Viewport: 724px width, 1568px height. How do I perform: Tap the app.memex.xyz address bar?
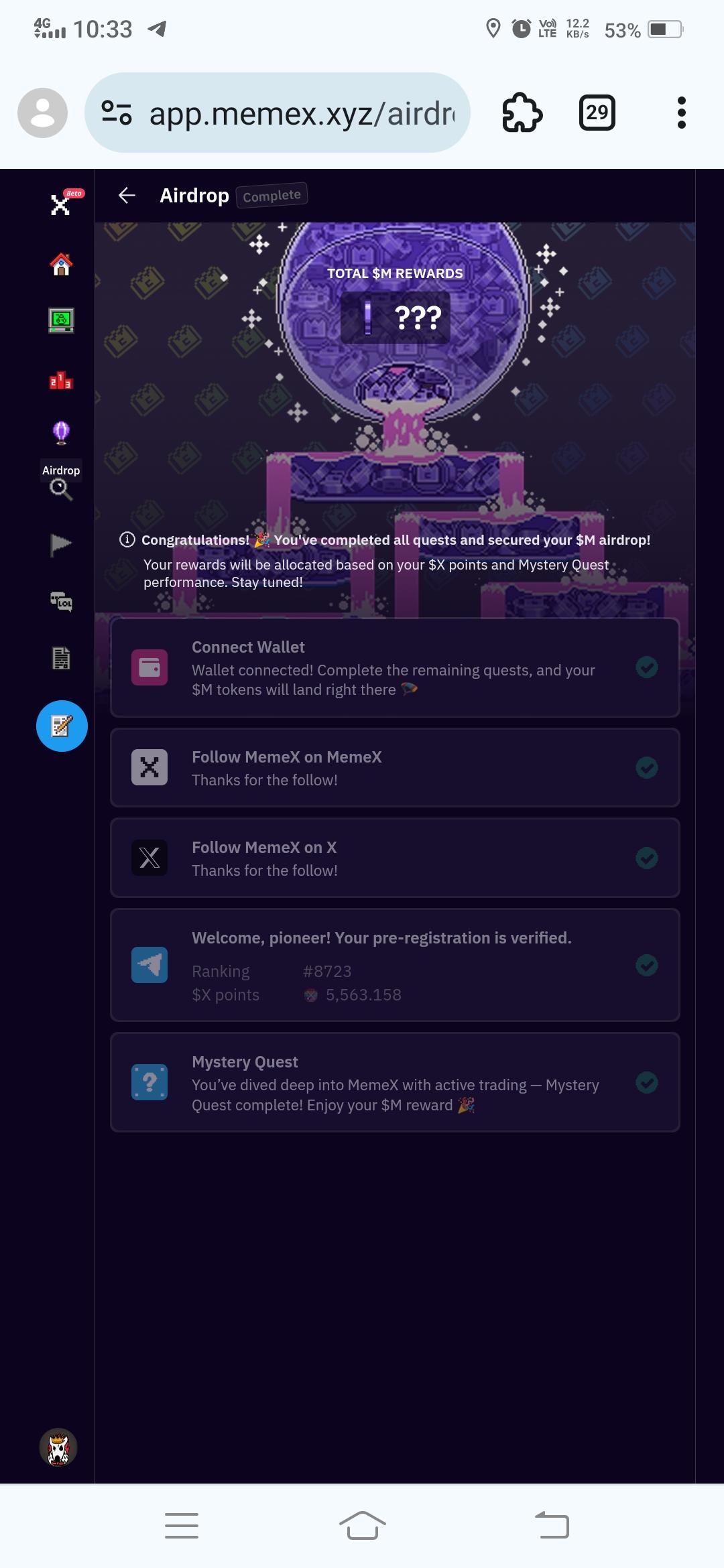277,113
